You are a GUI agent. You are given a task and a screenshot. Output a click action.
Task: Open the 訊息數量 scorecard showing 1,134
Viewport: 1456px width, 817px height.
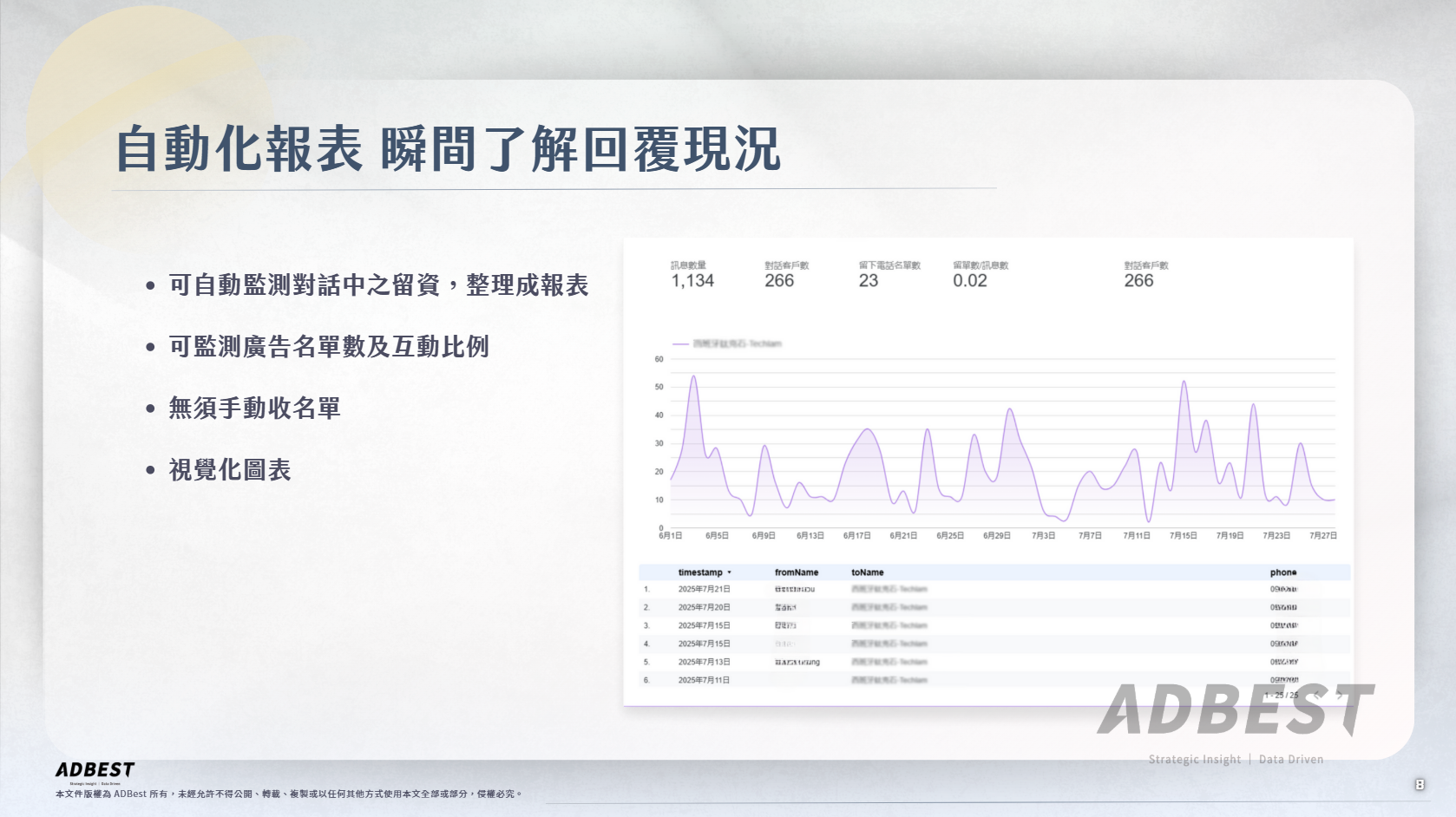point(692,275)
